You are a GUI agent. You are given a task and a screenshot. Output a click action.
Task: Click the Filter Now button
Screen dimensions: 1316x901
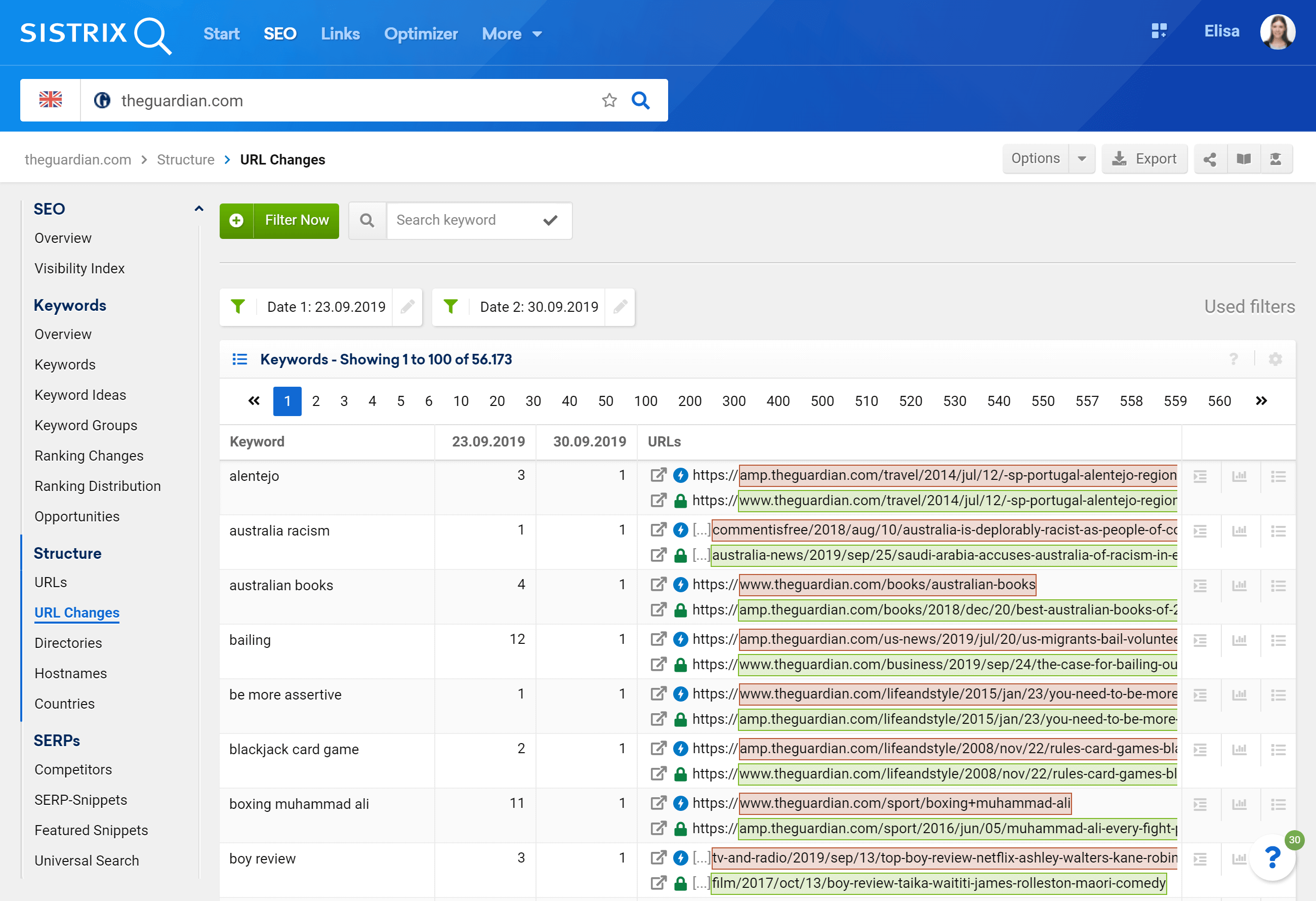(279, 221)
